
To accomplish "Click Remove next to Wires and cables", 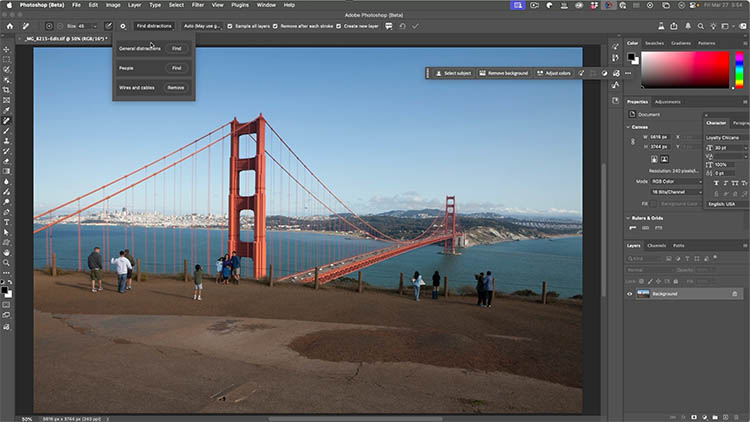I will 176,88.
